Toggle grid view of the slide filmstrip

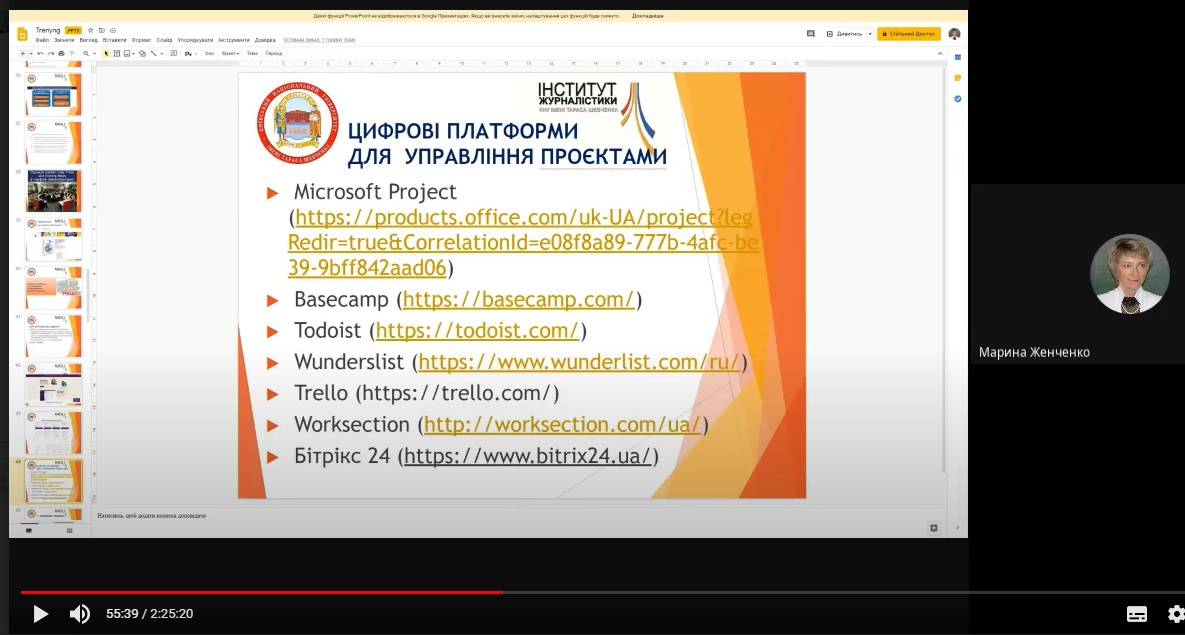[69, 530]
